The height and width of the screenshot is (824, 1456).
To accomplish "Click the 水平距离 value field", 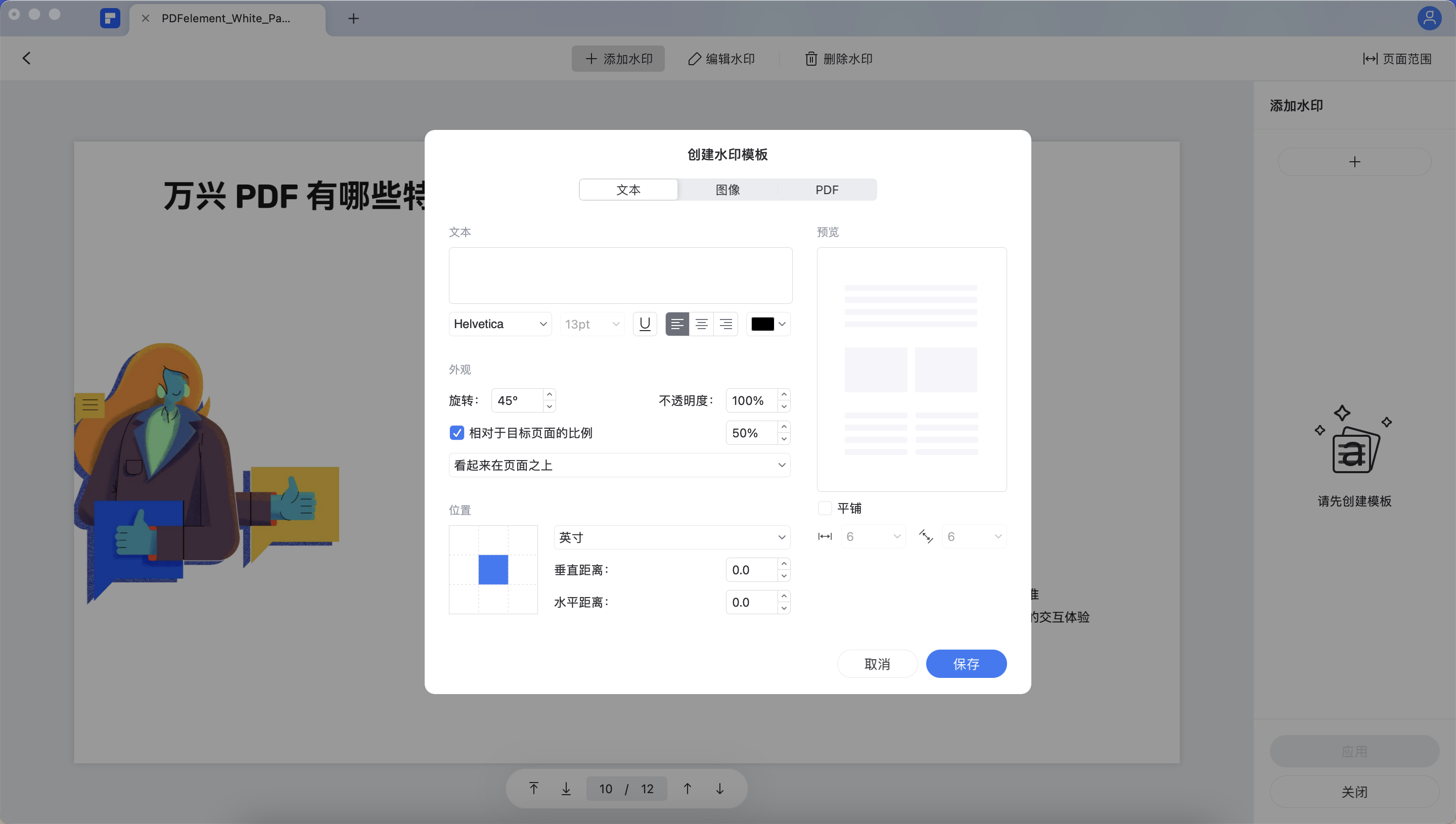I will [751, 602].
